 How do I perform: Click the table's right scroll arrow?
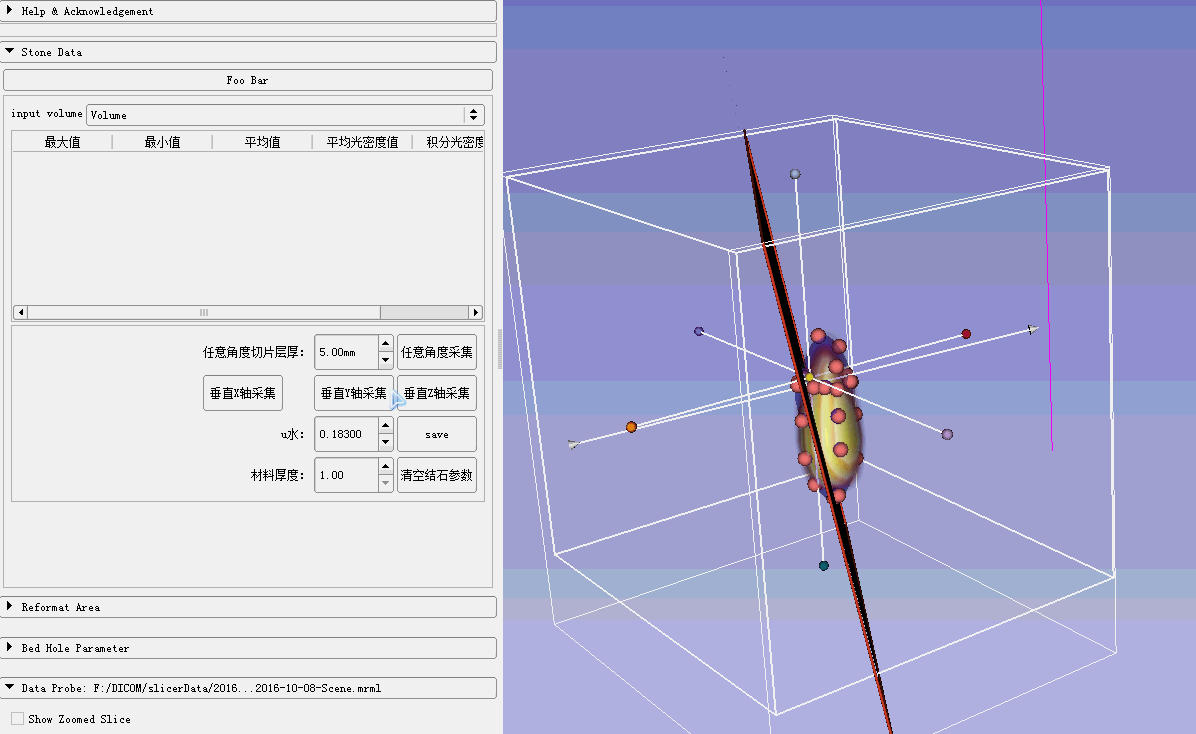[x=476, y=312]
